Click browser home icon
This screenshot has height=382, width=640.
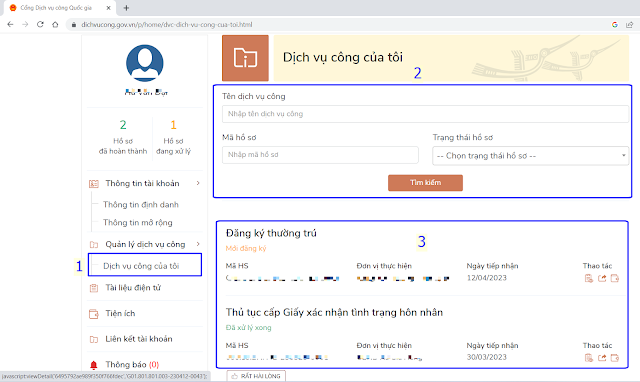(x=55, y=24)
